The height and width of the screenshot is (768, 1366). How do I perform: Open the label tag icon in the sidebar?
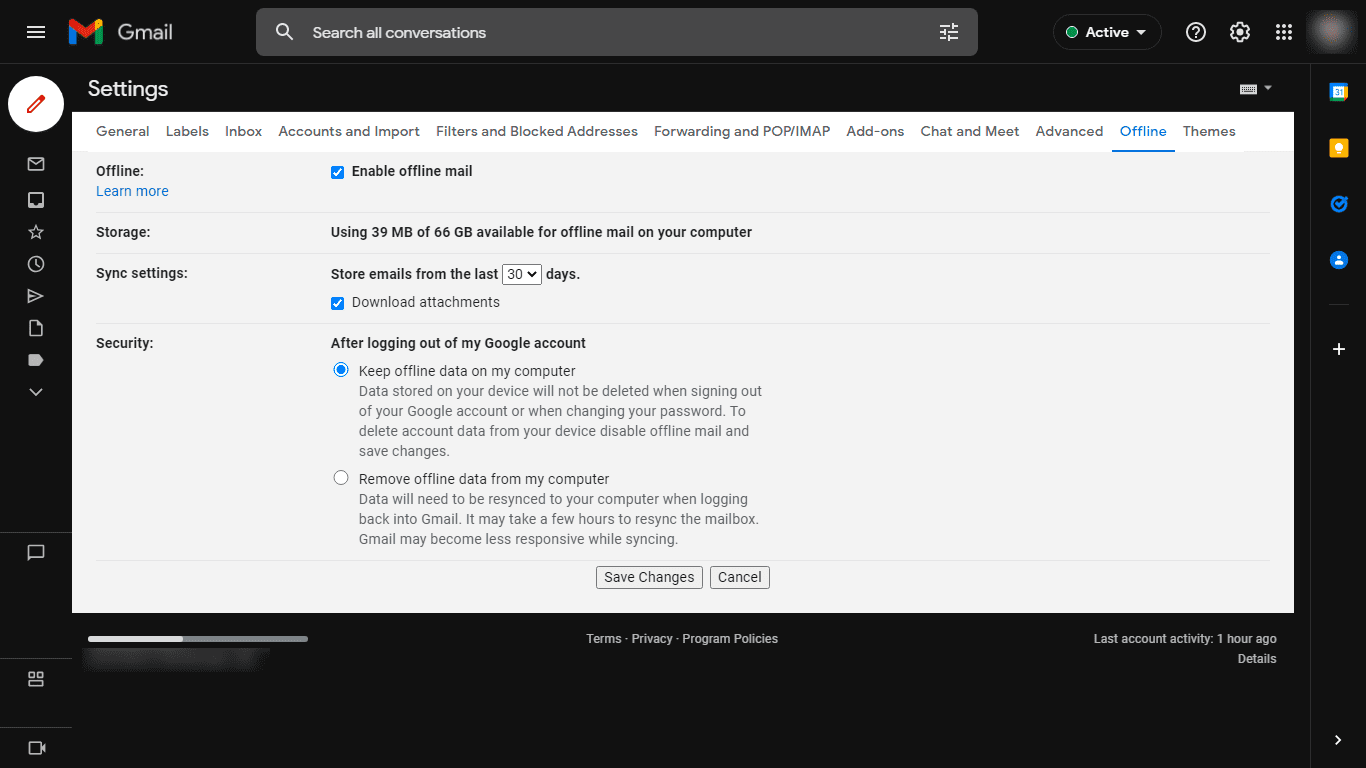pyautogui.click(x=36, y=360)
